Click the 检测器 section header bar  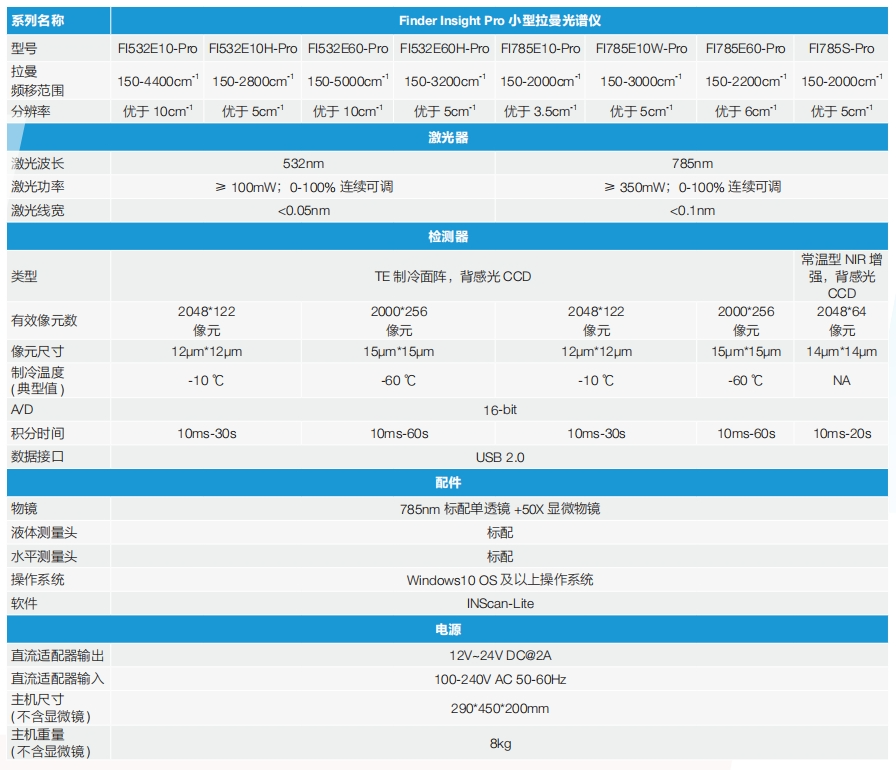pos(448,237)
